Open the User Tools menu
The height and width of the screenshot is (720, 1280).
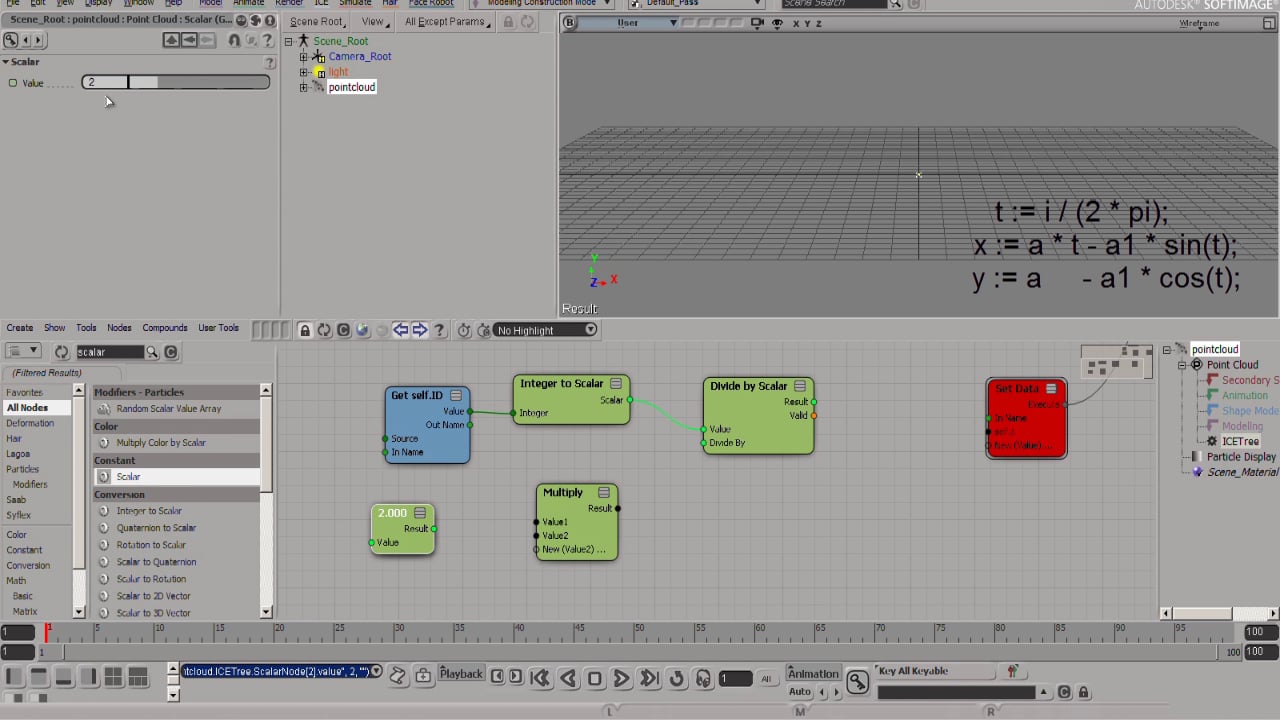(x=218, y=328)
